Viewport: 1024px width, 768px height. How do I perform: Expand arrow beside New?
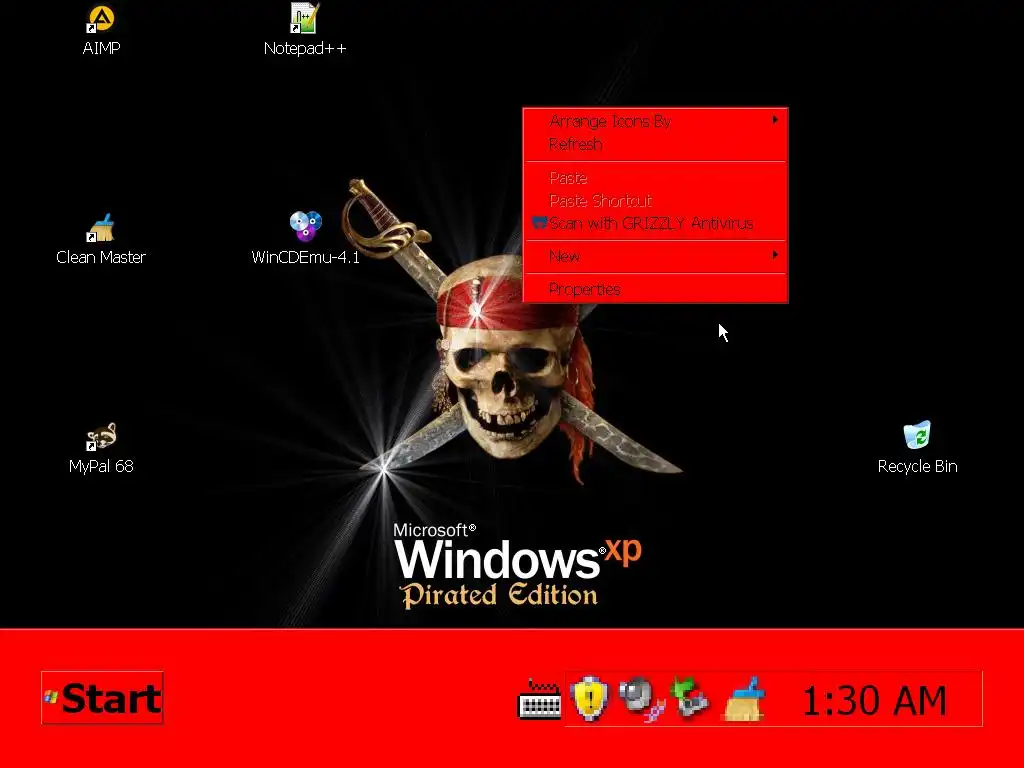tap(775, 254)
